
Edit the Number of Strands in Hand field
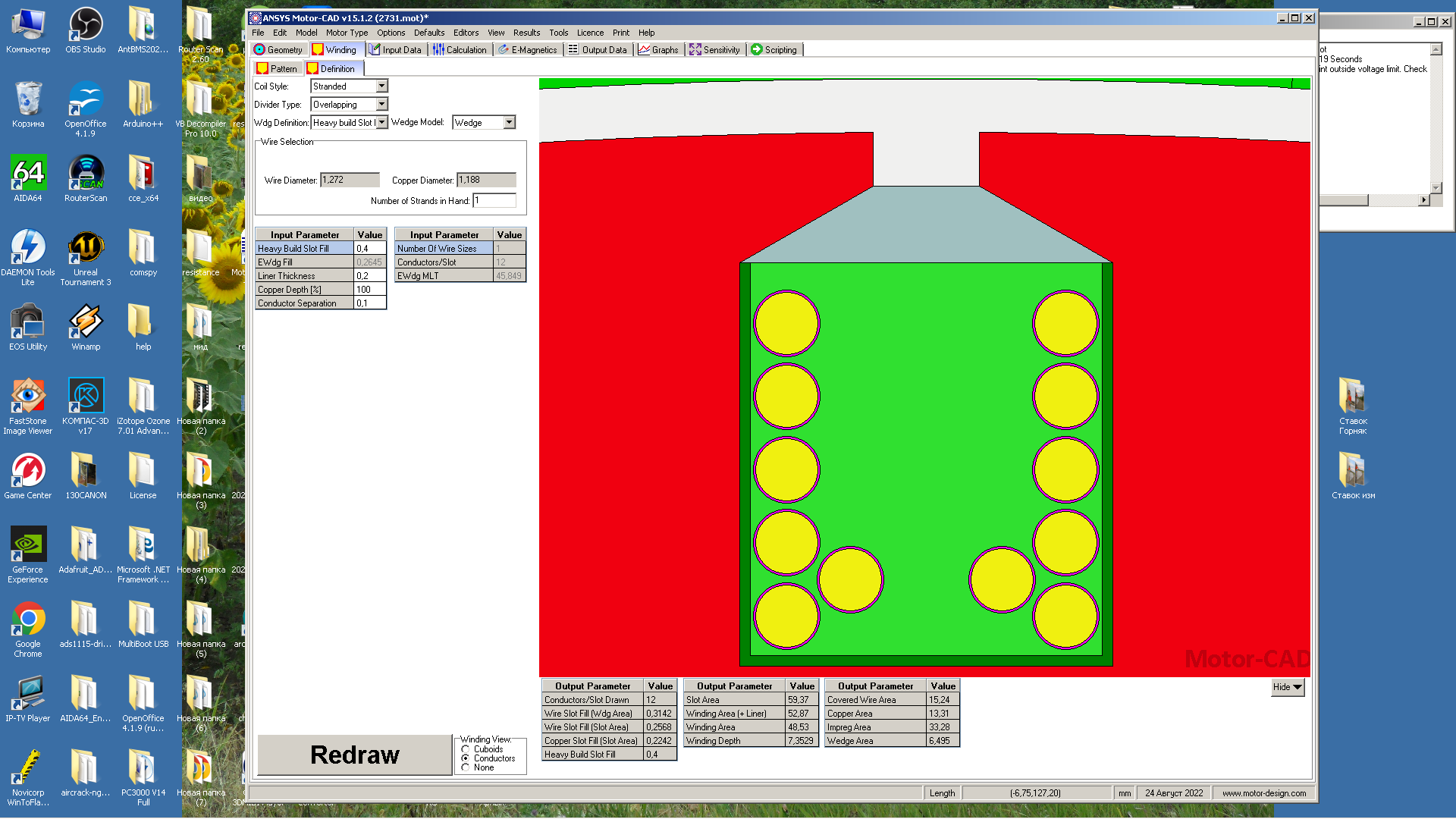494,201
